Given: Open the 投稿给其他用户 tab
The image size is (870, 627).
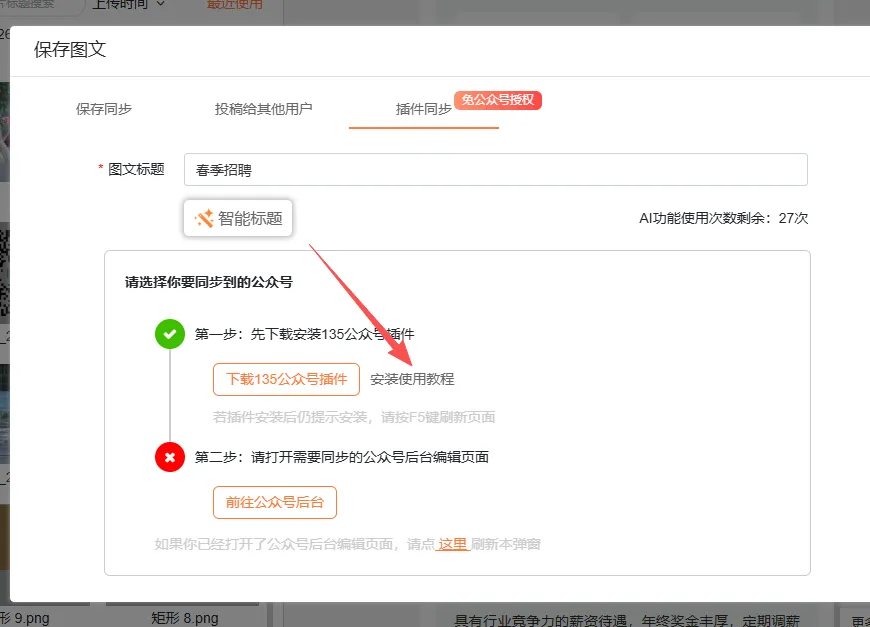Looking at the screenshot, I should (264, 109).
